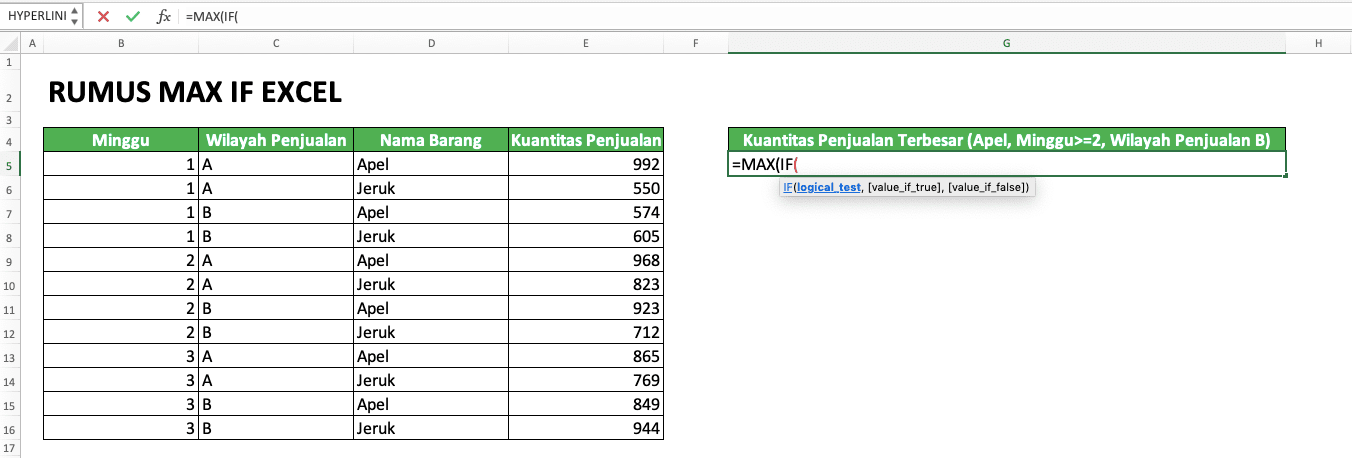Click the Jeruk cell in row 16
This screenshot has width=1352, height=458.
click(x=430, y=428)
